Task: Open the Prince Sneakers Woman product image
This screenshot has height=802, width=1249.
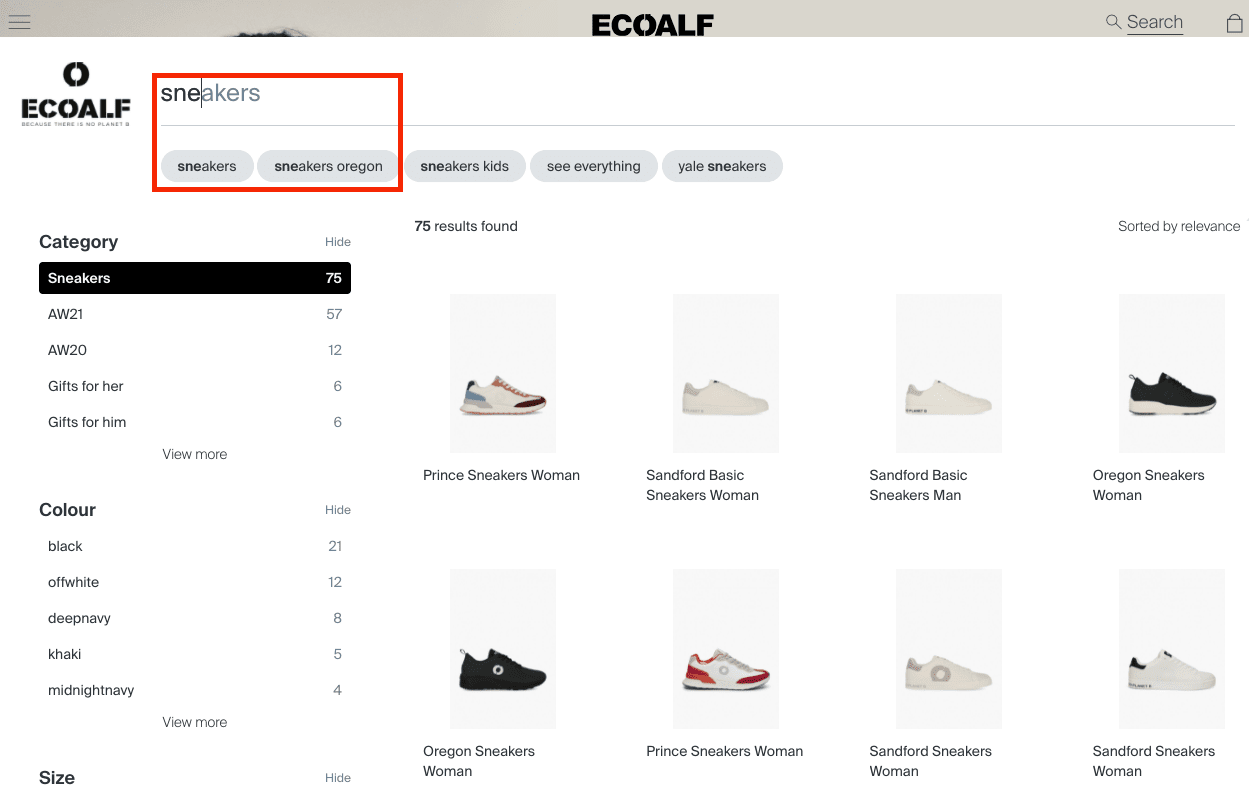Action: tap(502, 373)
